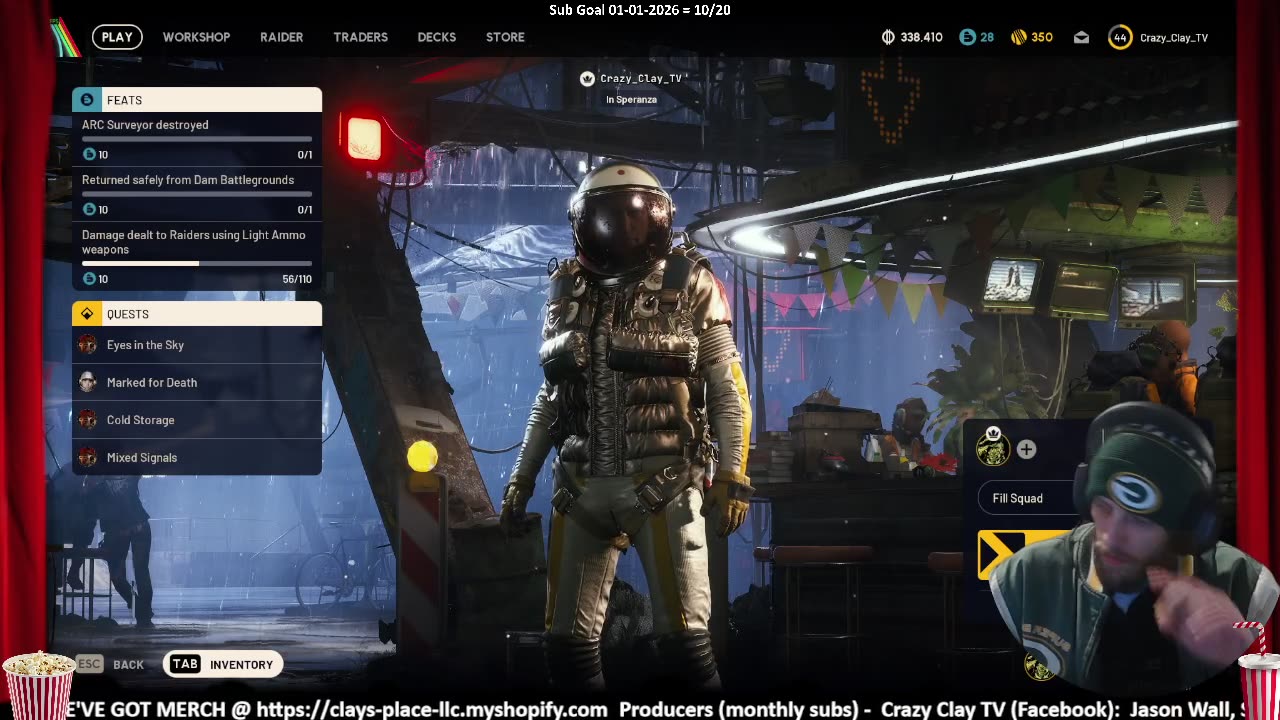Screen dimensions: 1280x720
Task: Click the reward icon under ARC Surveyor feat
Action: (x=89, y=154)
